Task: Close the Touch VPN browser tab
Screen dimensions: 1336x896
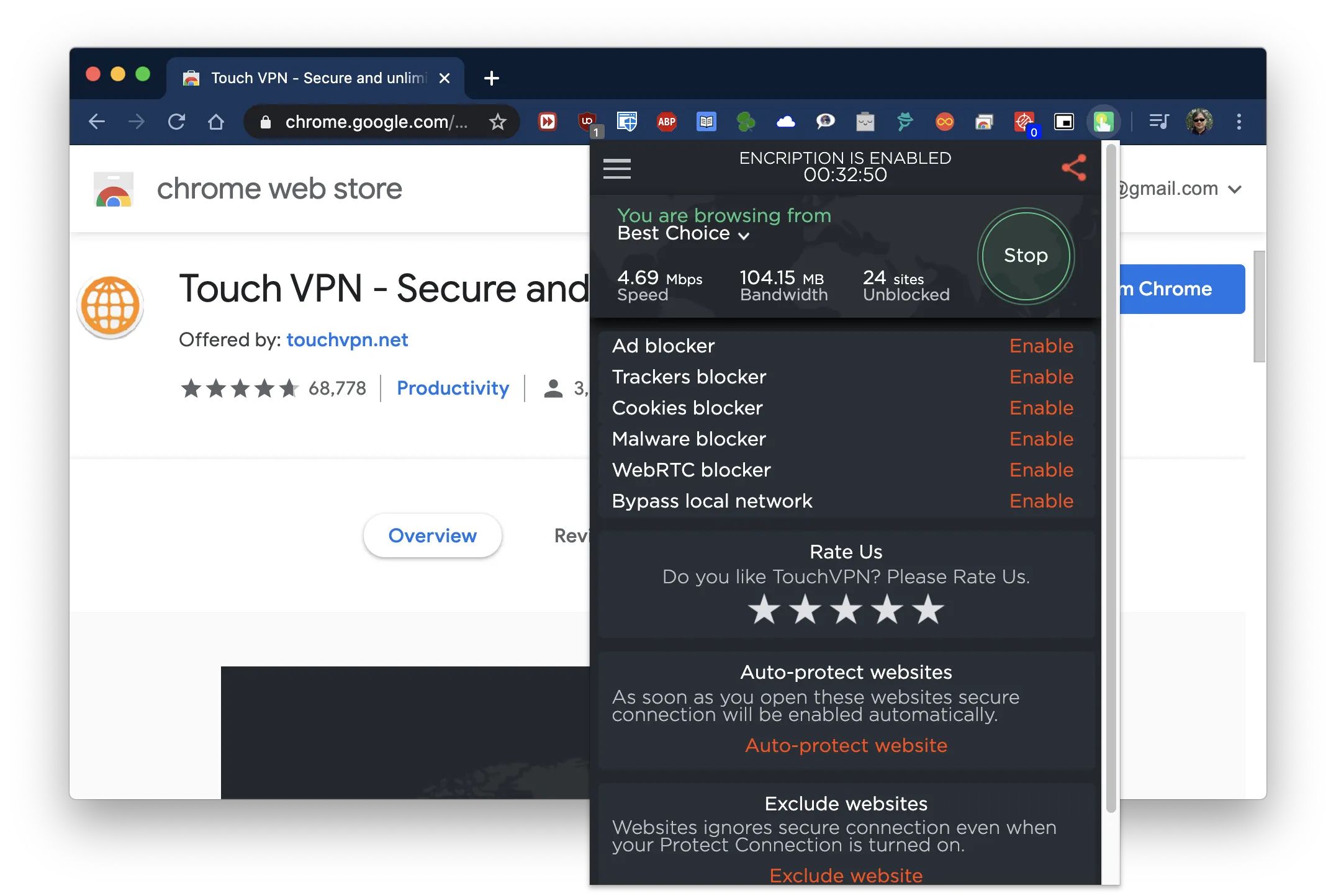Action: coord(444,78)
